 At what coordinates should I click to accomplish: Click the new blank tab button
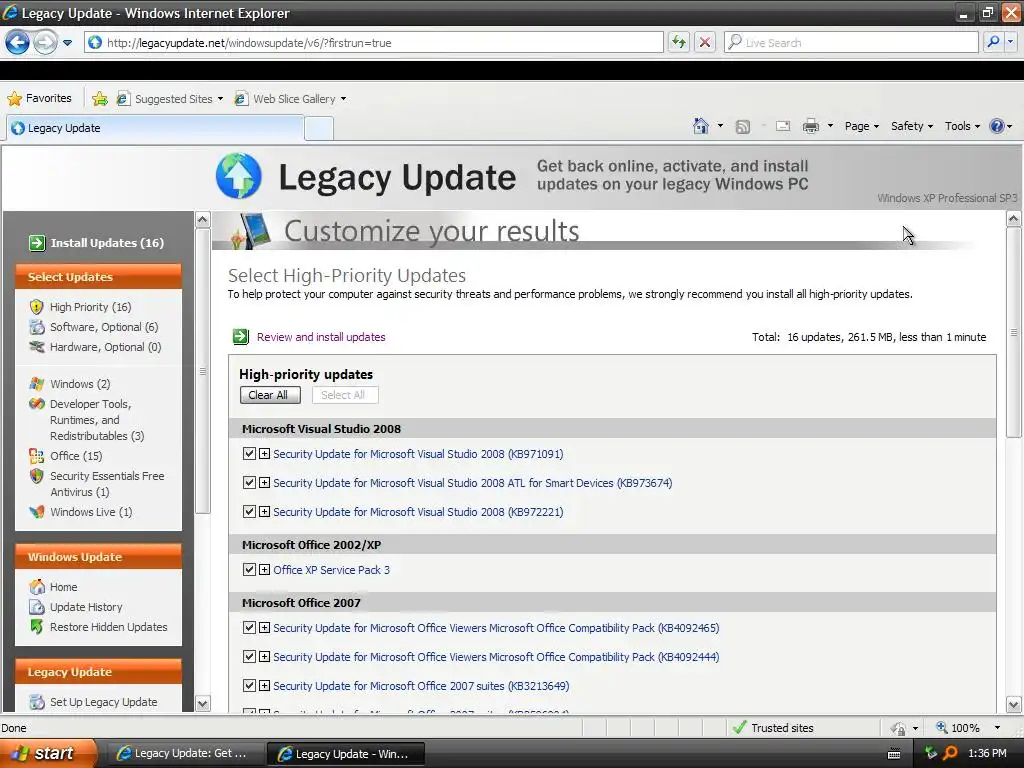click(x=319, y=128)
